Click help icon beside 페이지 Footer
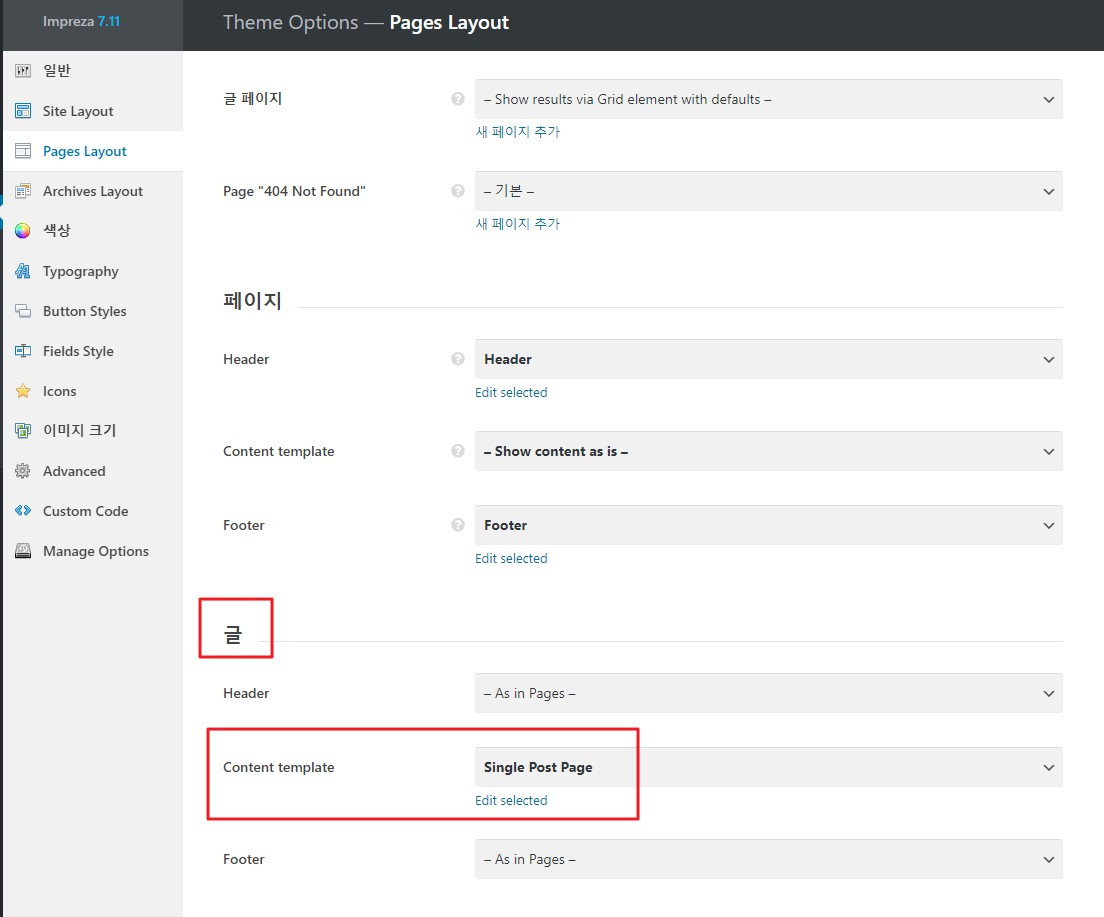 point(458,525)
